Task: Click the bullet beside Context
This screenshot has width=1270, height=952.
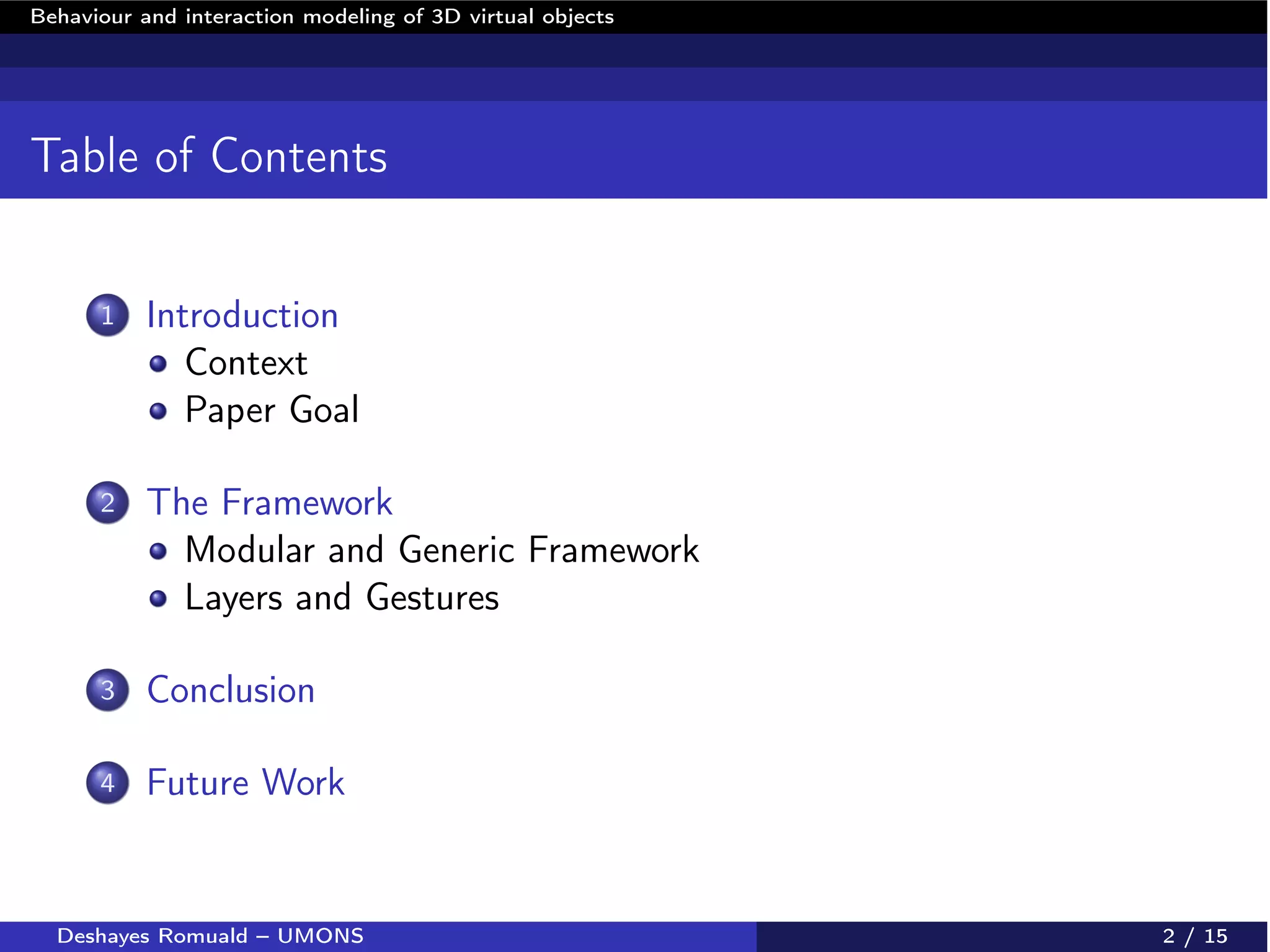Action: (x=158, y=364)
